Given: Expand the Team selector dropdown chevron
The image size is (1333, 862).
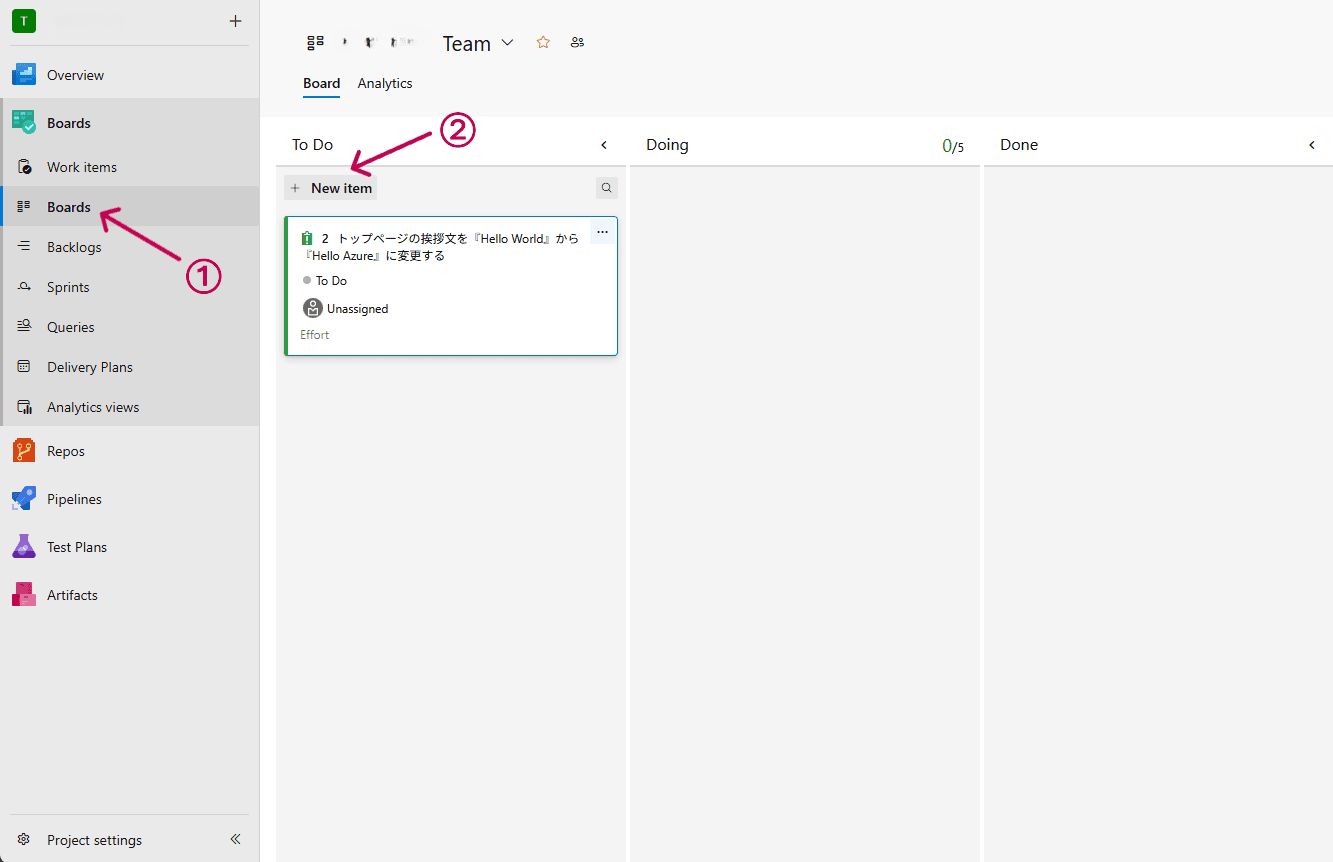Looking at the screenshot, I should (x=507, y=43).
